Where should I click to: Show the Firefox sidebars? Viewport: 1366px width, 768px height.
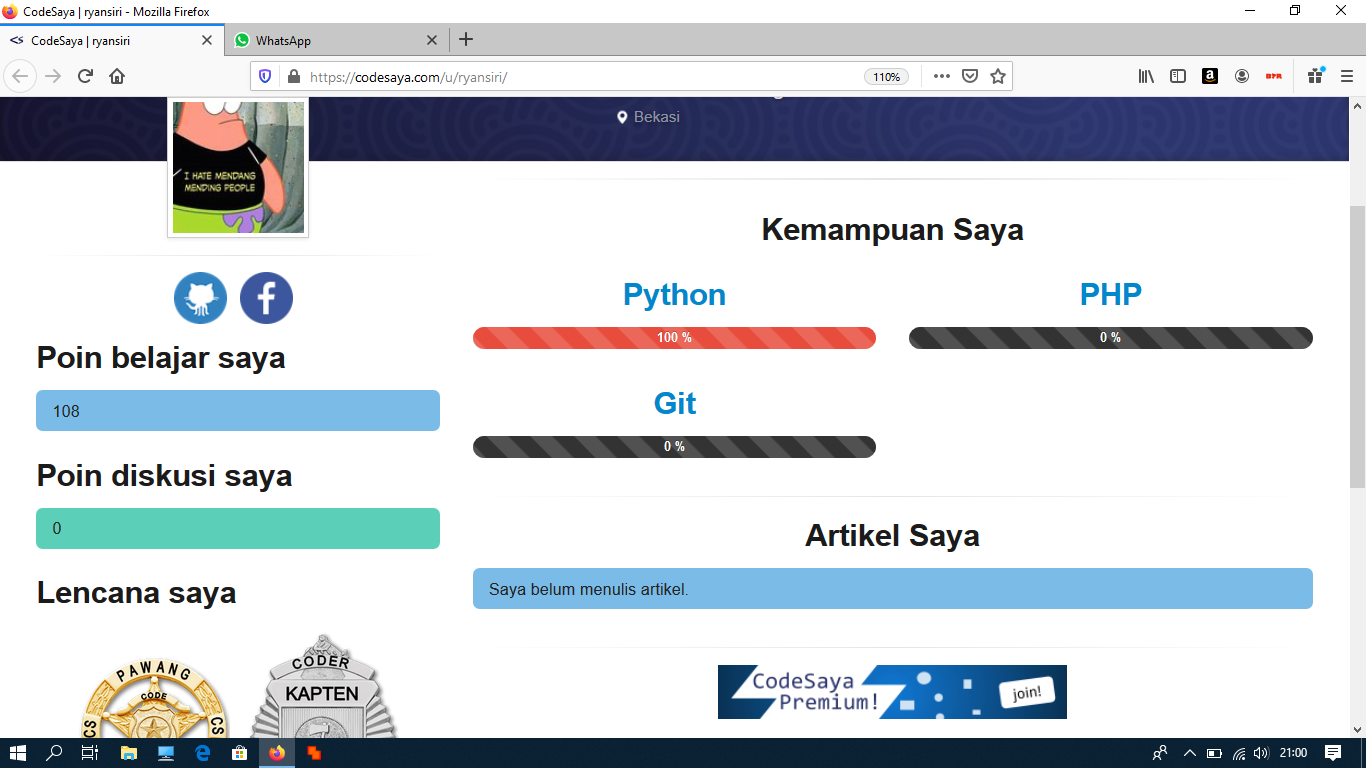click(1178, 76)
